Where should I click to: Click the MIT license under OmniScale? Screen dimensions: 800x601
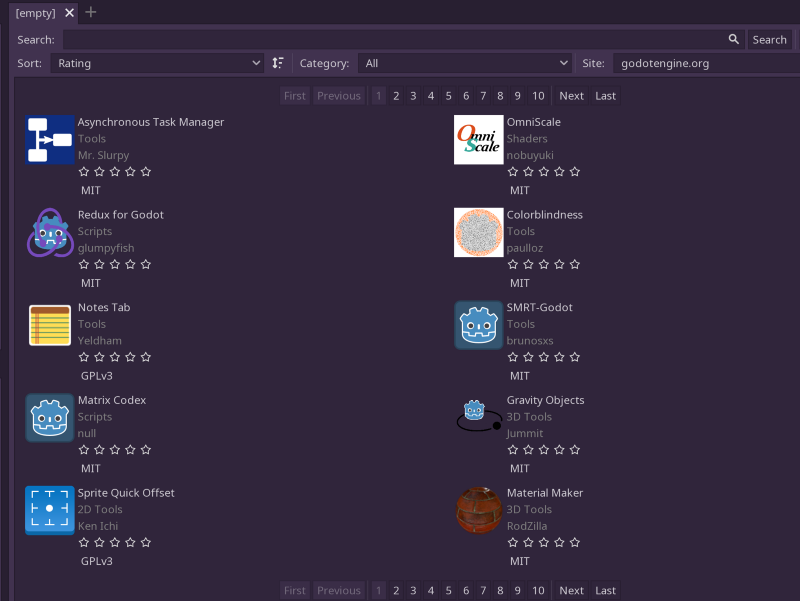pyautogui.click(x=519, y=190)
